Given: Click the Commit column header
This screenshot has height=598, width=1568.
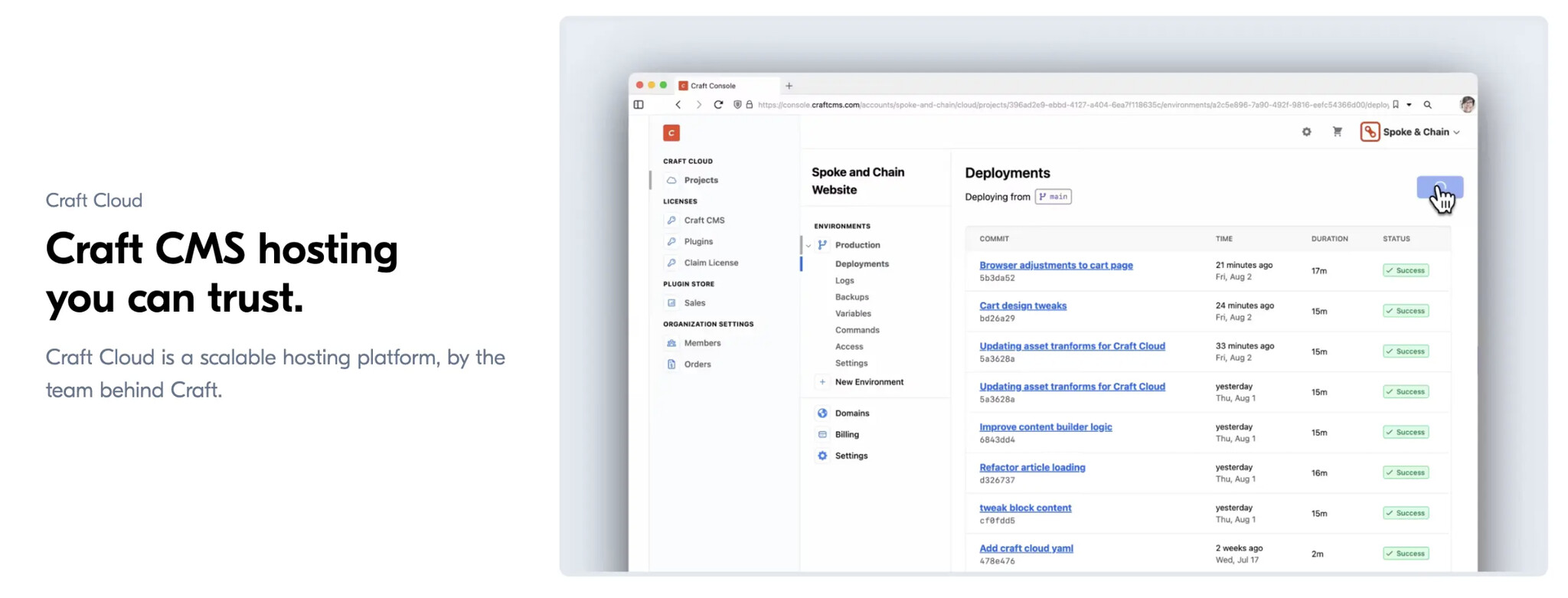Looking at the screenshot, I should click(994, 239).
